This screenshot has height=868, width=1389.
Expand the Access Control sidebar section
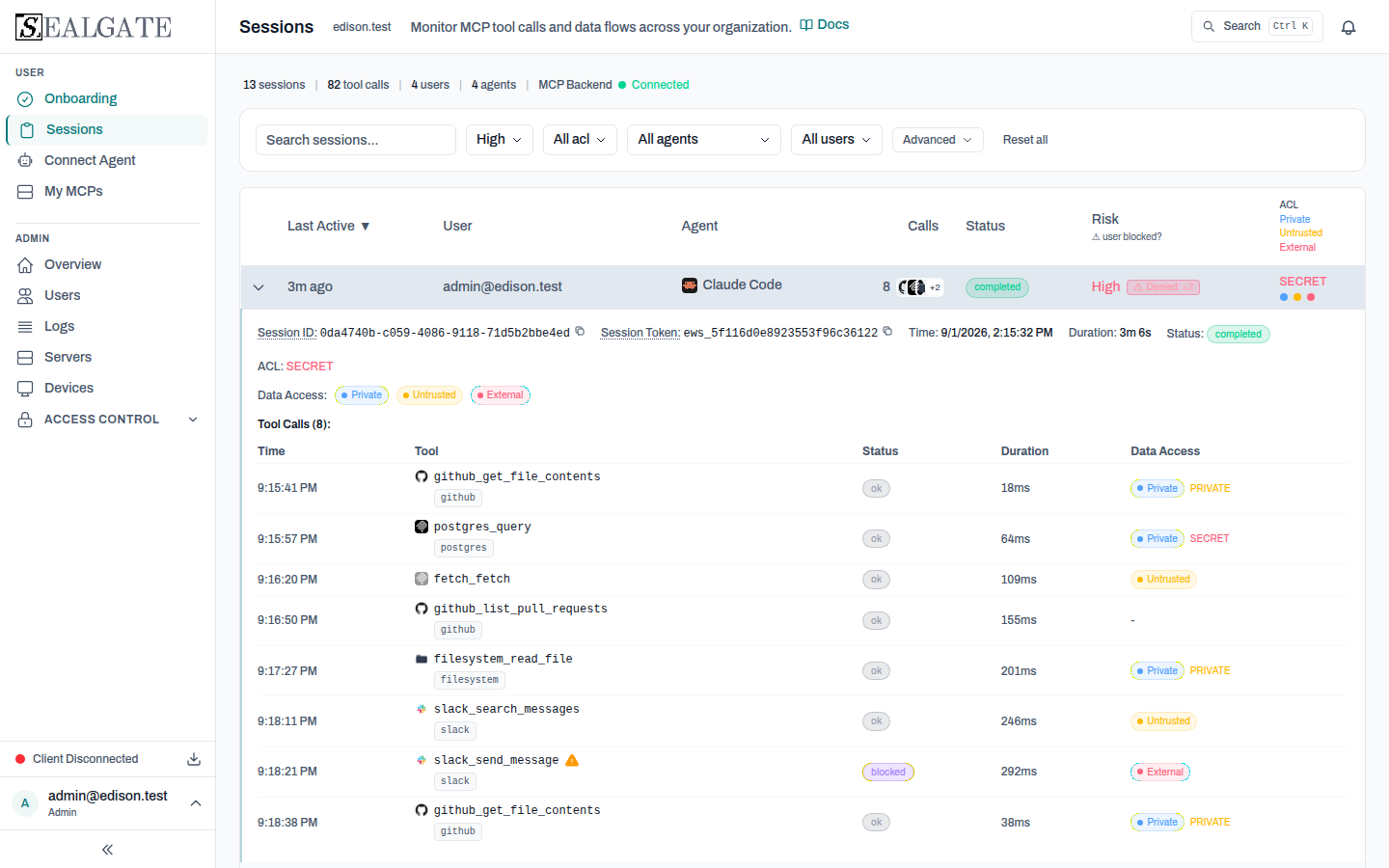pyautogui.click(x=107, y=420)
